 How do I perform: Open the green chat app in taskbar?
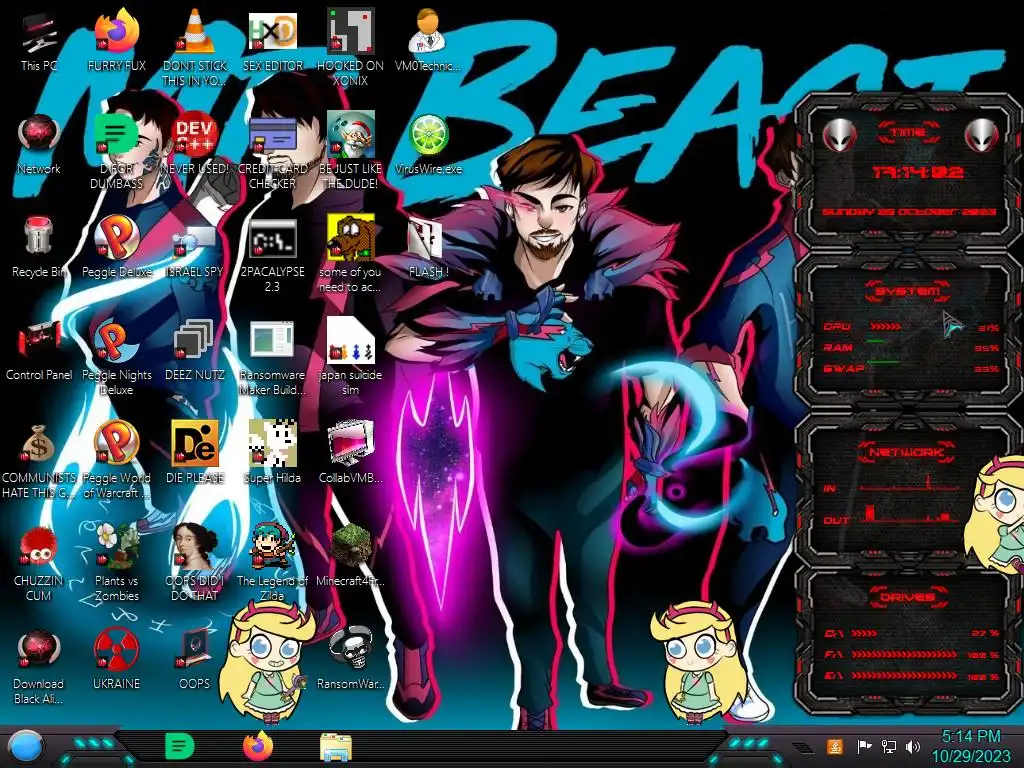180,746
